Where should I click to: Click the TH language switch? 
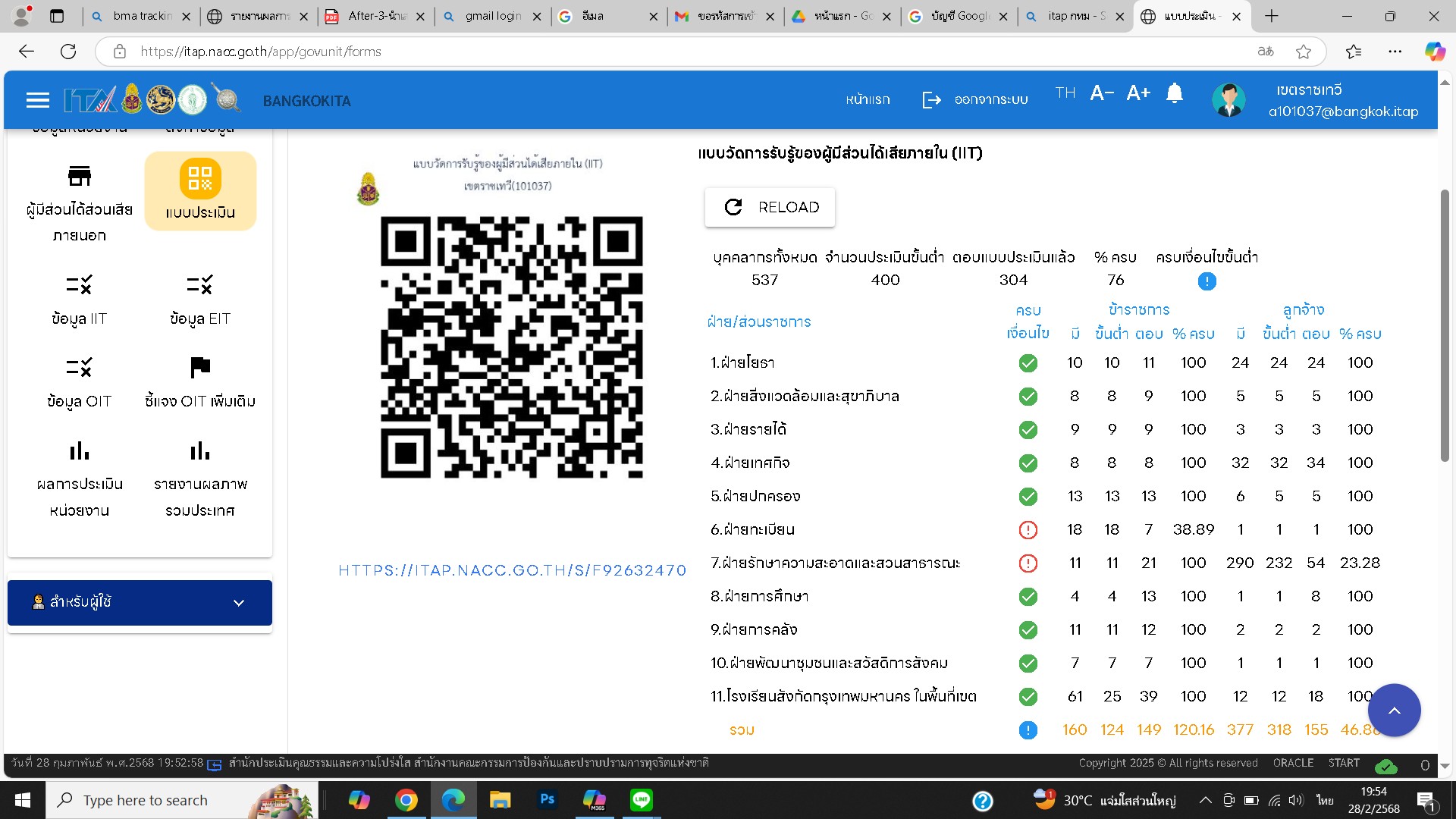click(1065, 93)
